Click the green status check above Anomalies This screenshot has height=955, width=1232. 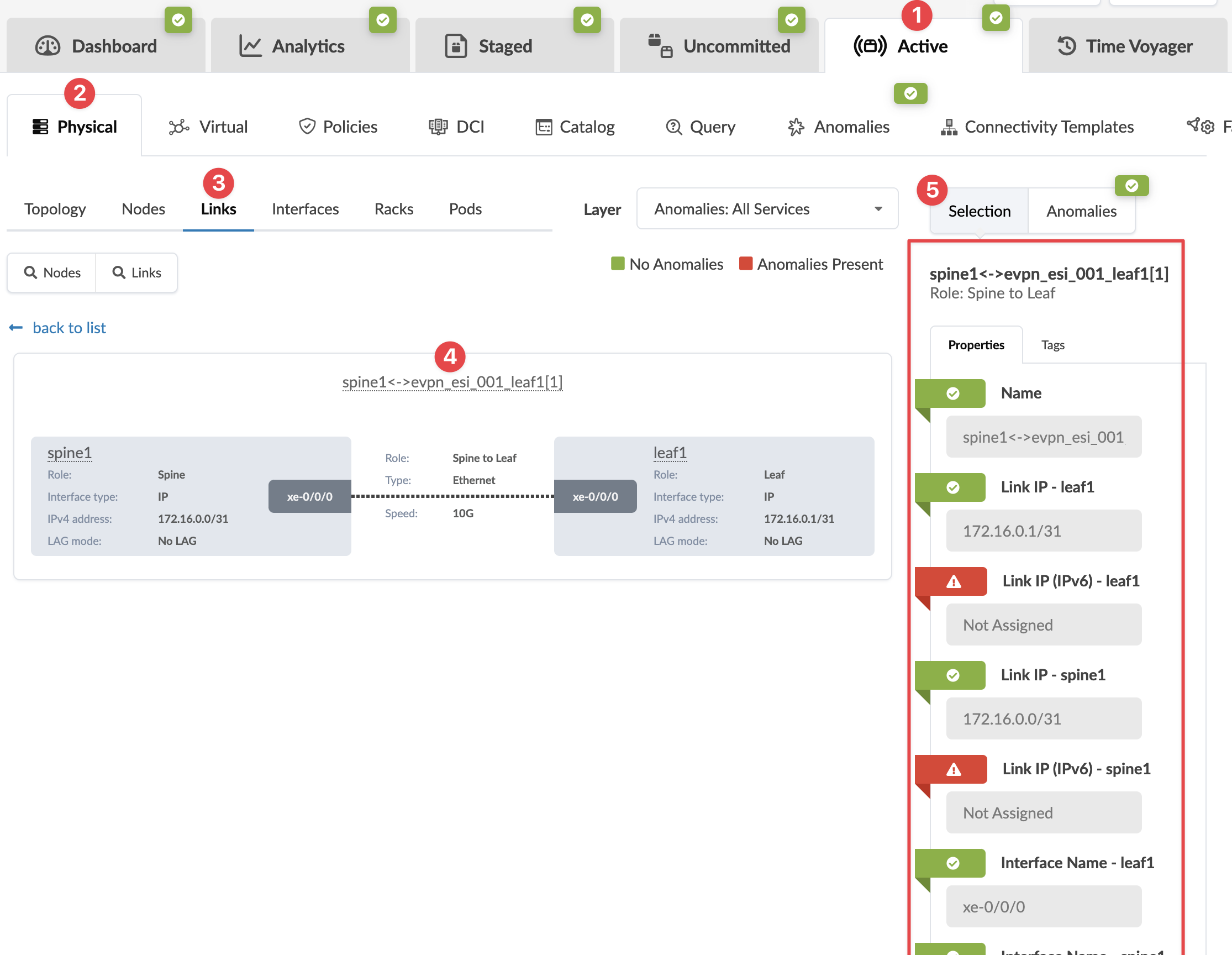point(910,94)
